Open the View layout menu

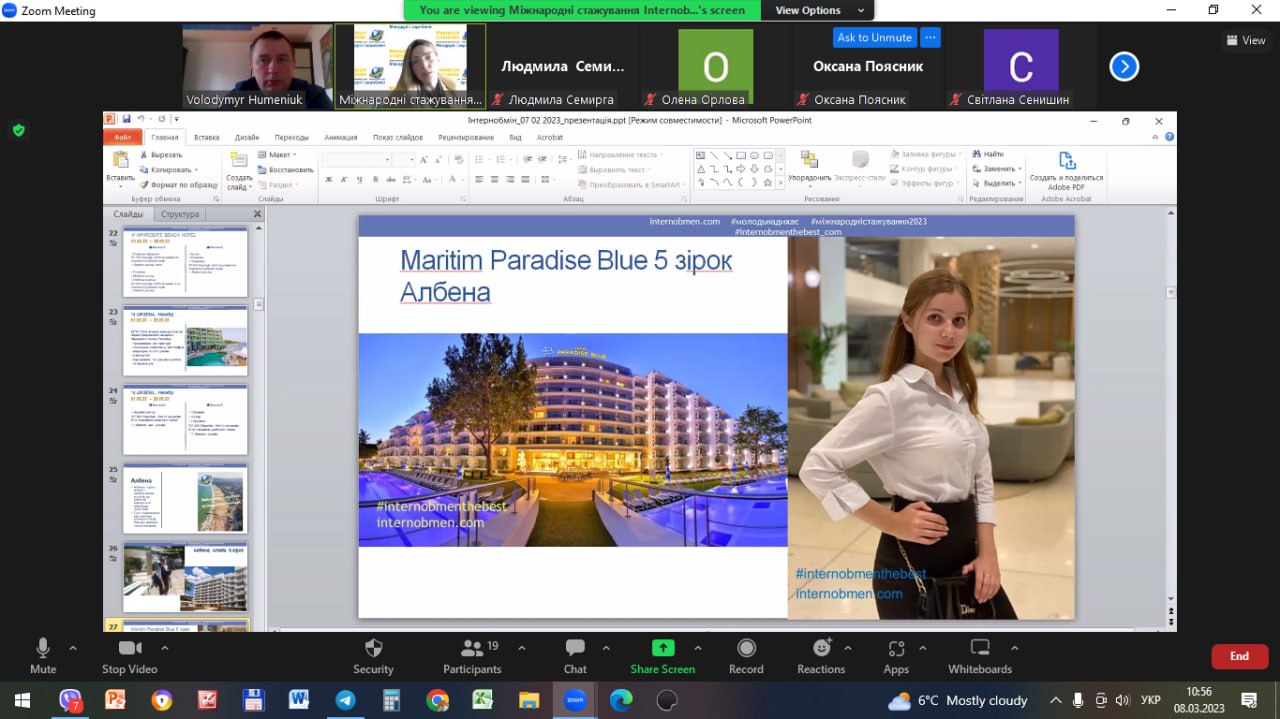1246,40
